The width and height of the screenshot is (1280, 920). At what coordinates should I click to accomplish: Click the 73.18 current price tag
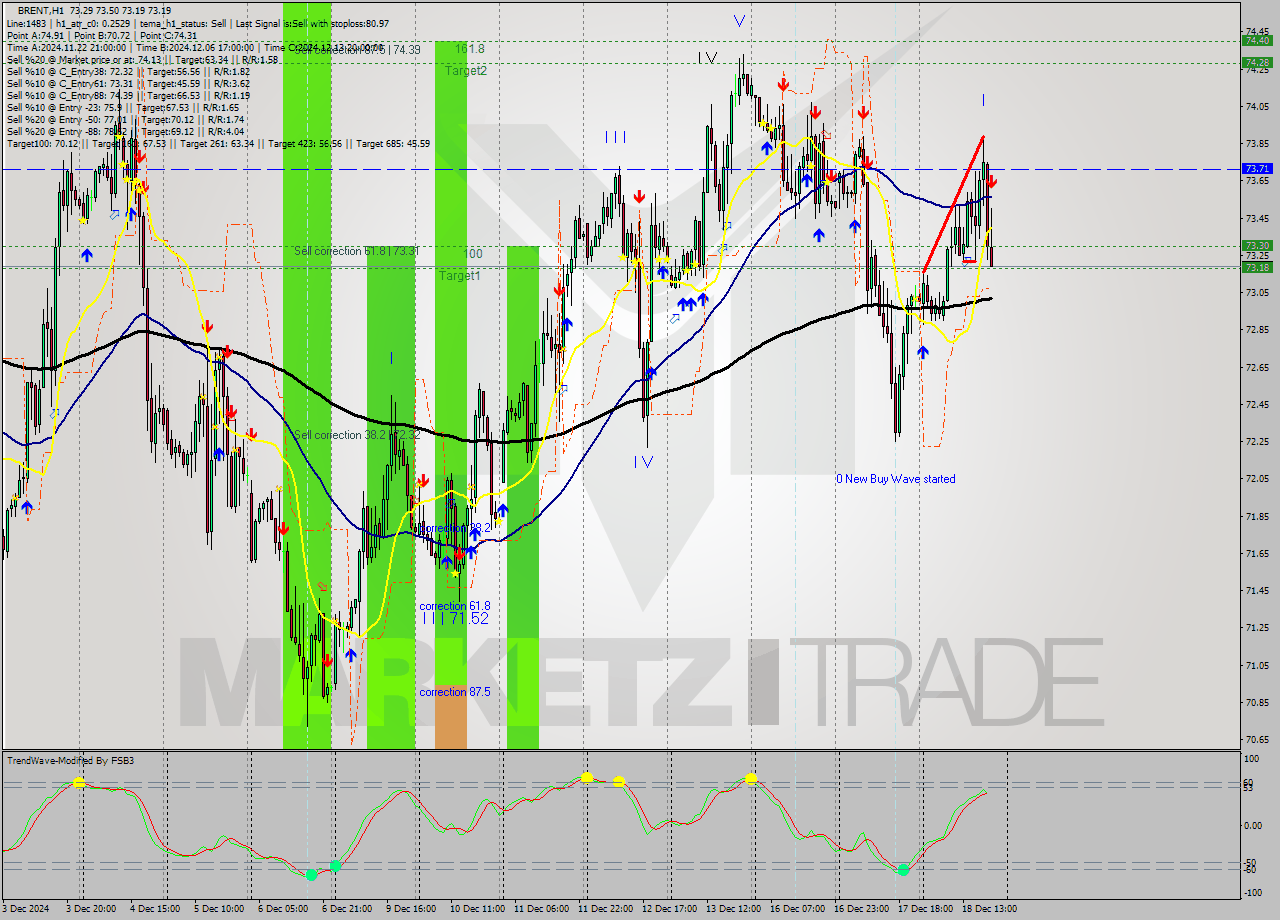pyautogui.click(x=1257, y=267)
